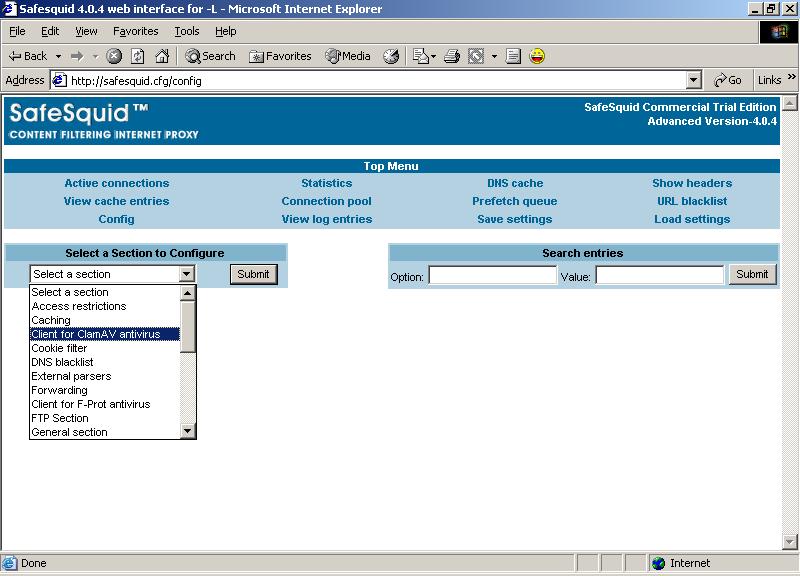Open the dropdown arrow beside Edit icon
The width and height of the screenshot is (800, 576).
coord(494,56)
